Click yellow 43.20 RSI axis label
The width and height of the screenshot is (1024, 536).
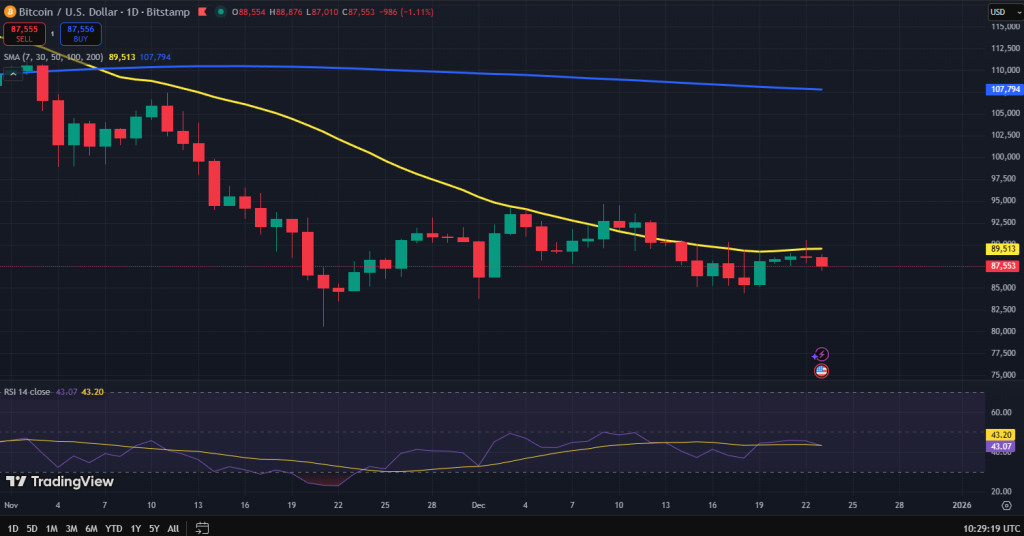[1000, 435]
